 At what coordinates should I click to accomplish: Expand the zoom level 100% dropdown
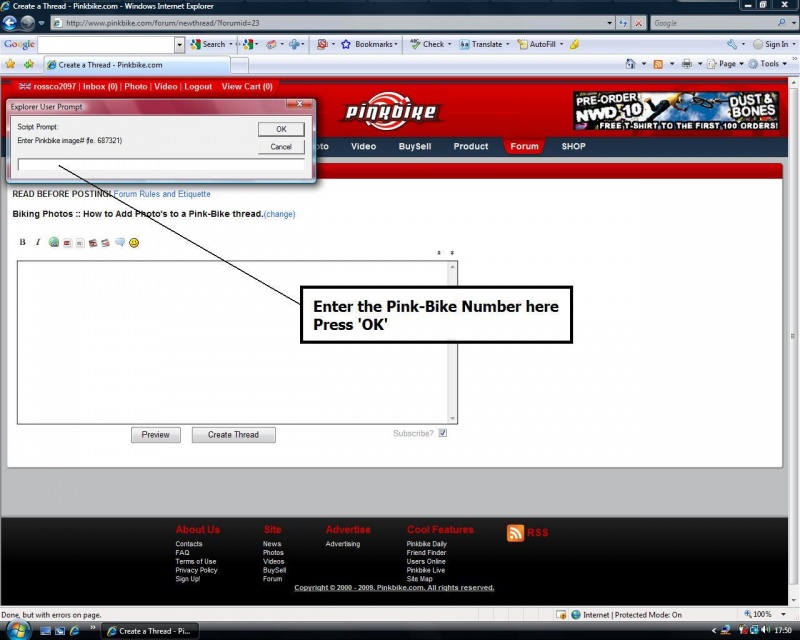[x=783, y=614]
